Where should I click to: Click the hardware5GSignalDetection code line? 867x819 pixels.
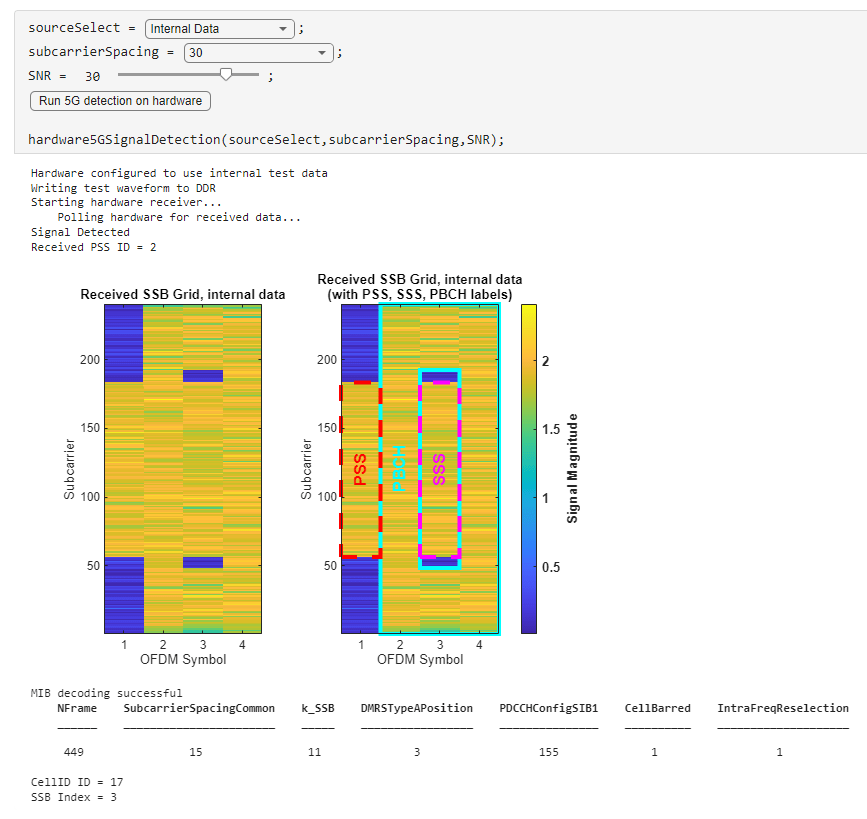(x=266, y=139)
